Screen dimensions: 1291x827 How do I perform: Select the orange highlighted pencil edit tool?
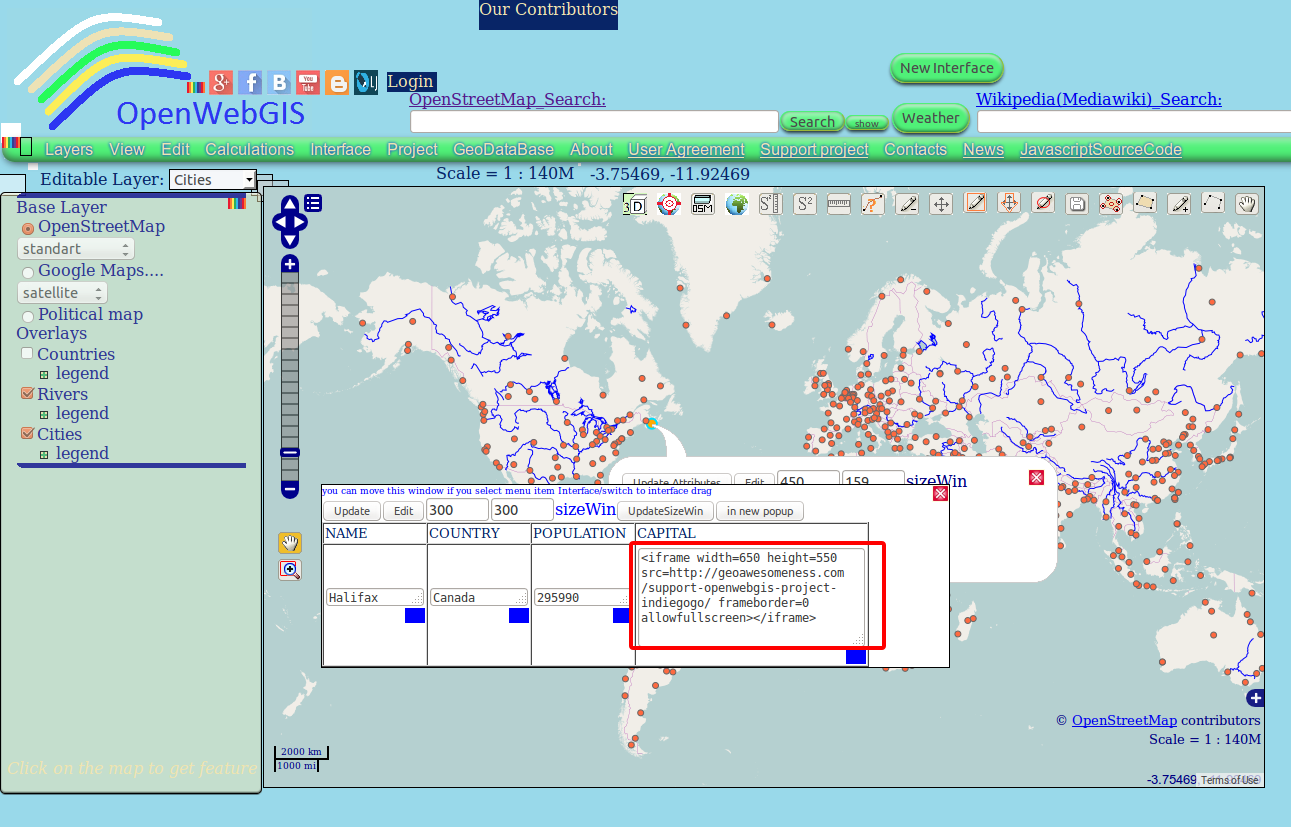[x=976, y=203]
